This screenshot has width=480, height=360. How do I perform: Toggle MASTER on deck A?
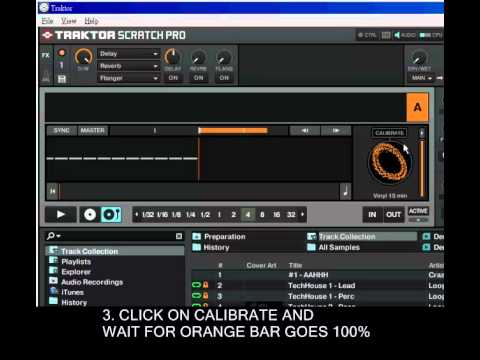93,131
